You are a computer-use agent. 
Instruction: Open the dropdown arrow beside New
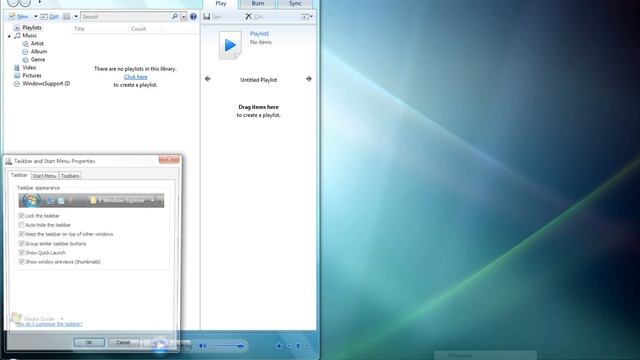click(36, 17)
